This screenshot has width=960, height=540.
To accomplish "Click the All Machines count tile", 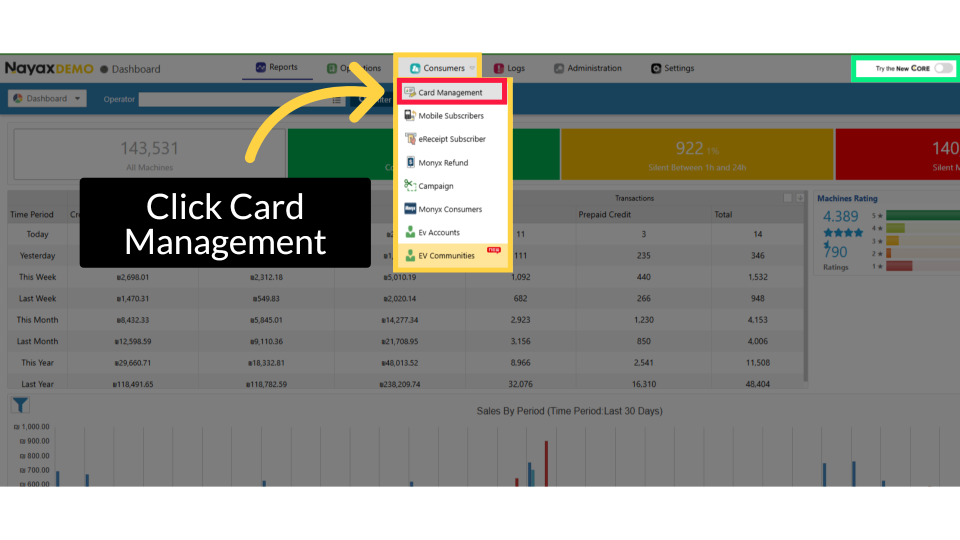I will click(x=149, y=154).
